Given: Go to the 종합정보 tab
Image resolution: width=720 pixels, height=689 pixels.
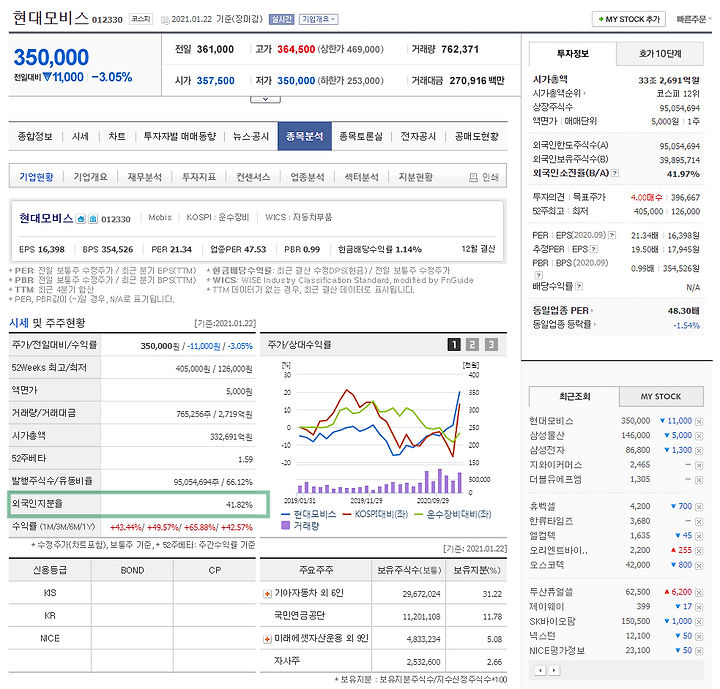Looking at the screenshot, I should (x=35, y=136).
